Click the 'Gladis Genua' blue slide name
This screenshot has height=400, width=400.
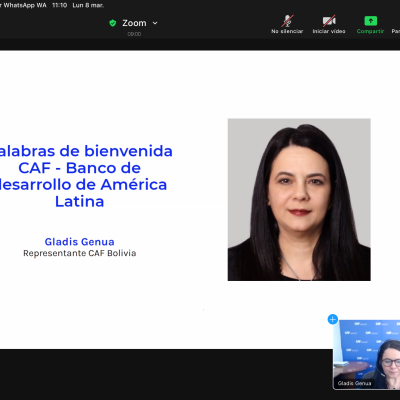[79, 242]
